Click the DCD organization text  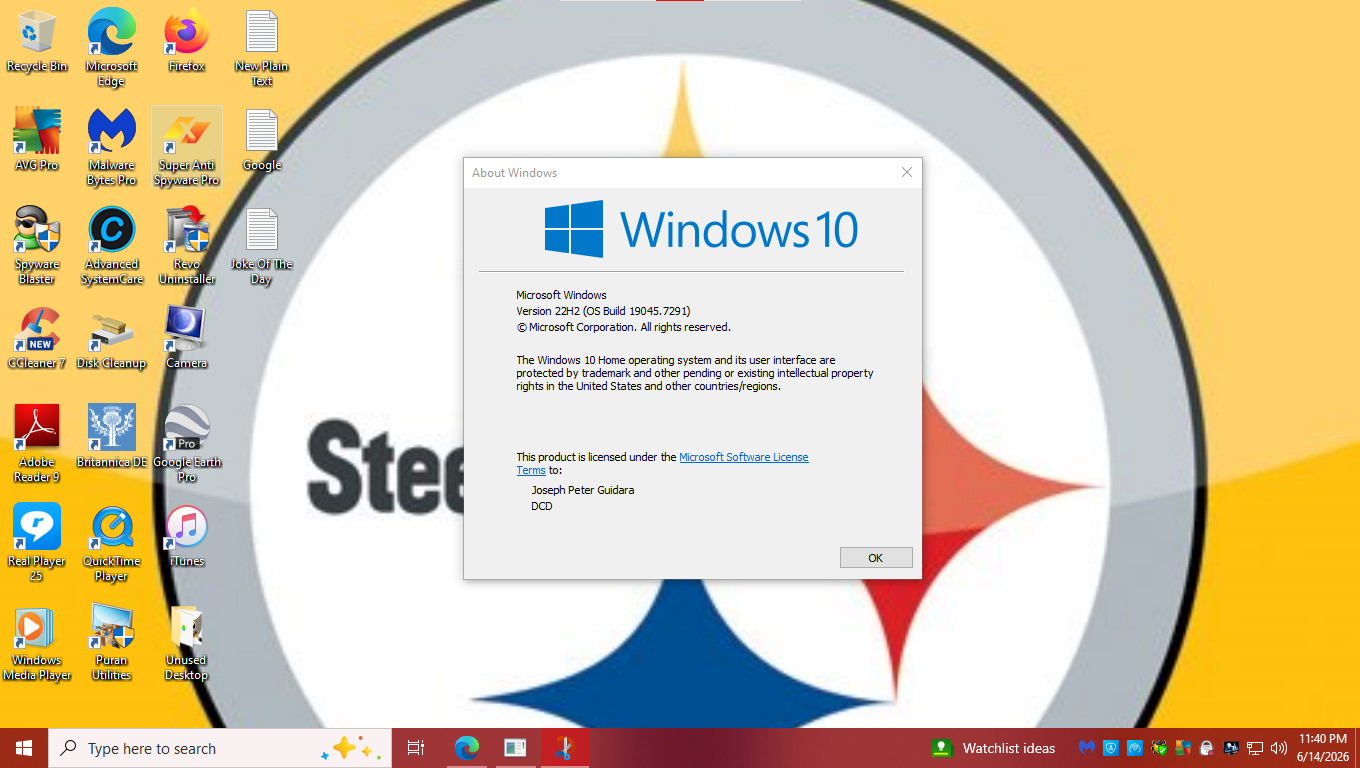[x=541, y=506]
